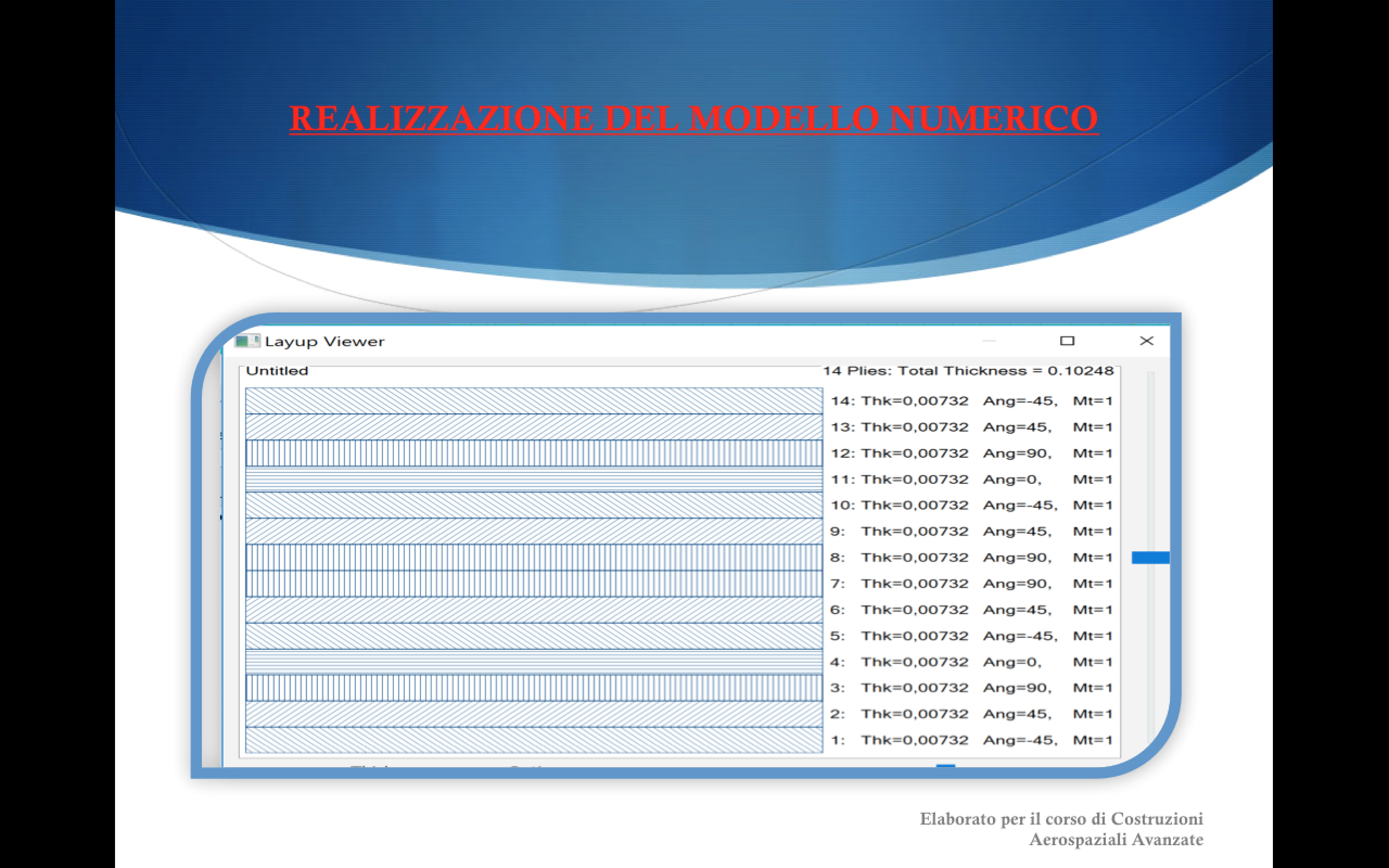
Task: Click the horizontal-hatched band of ply 4
Action: 534,662
